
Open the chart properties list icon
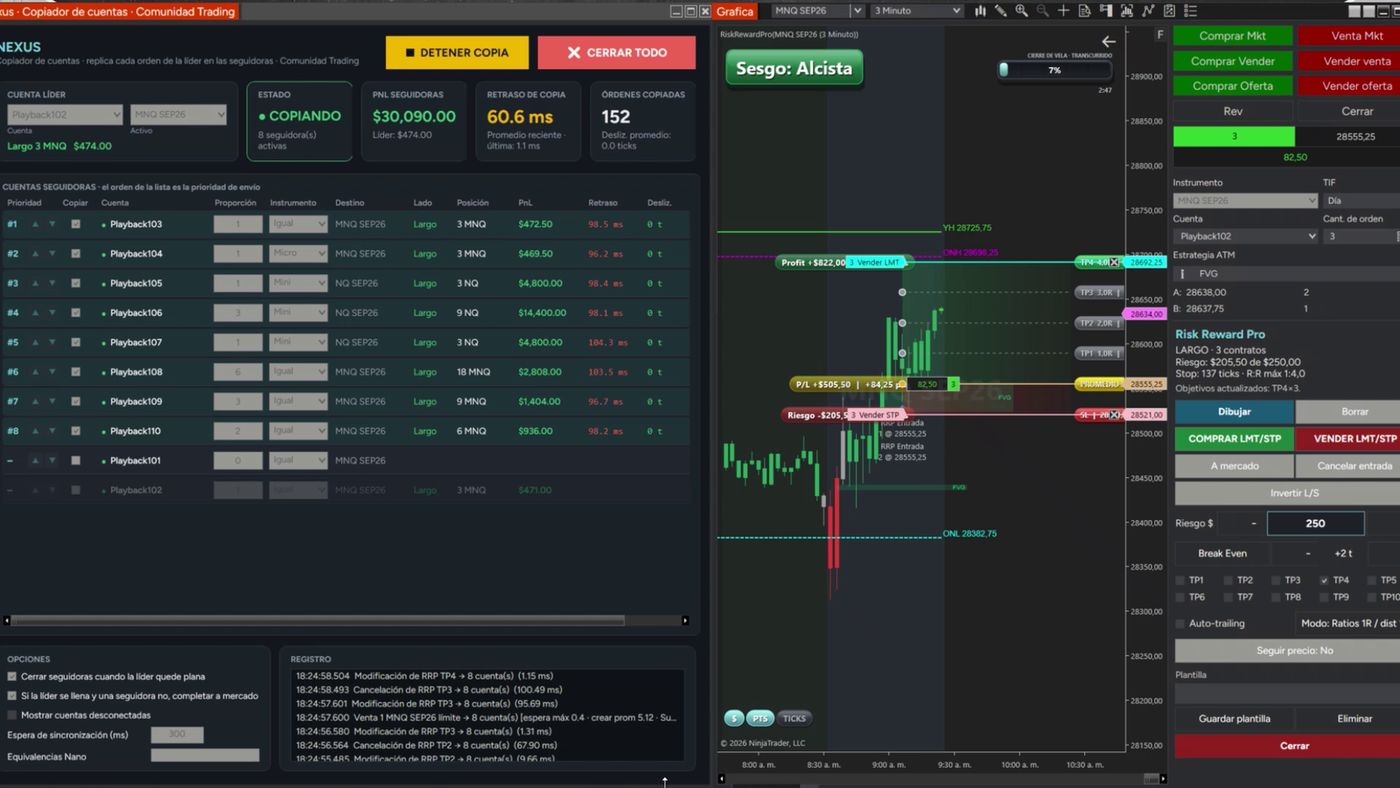(1190, 11)
